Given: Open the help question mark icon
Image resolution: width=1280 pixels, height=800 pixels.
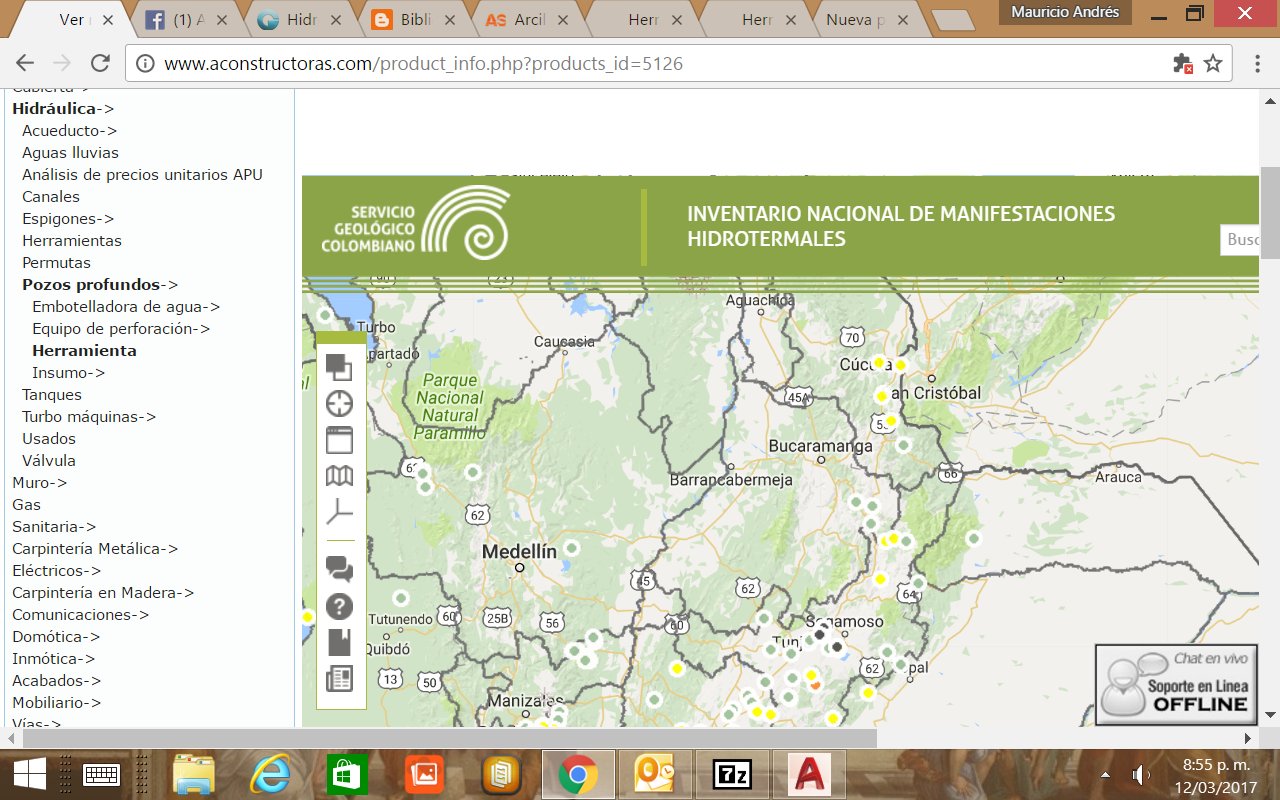Looking at the screenshot, I should pos(340,606).
